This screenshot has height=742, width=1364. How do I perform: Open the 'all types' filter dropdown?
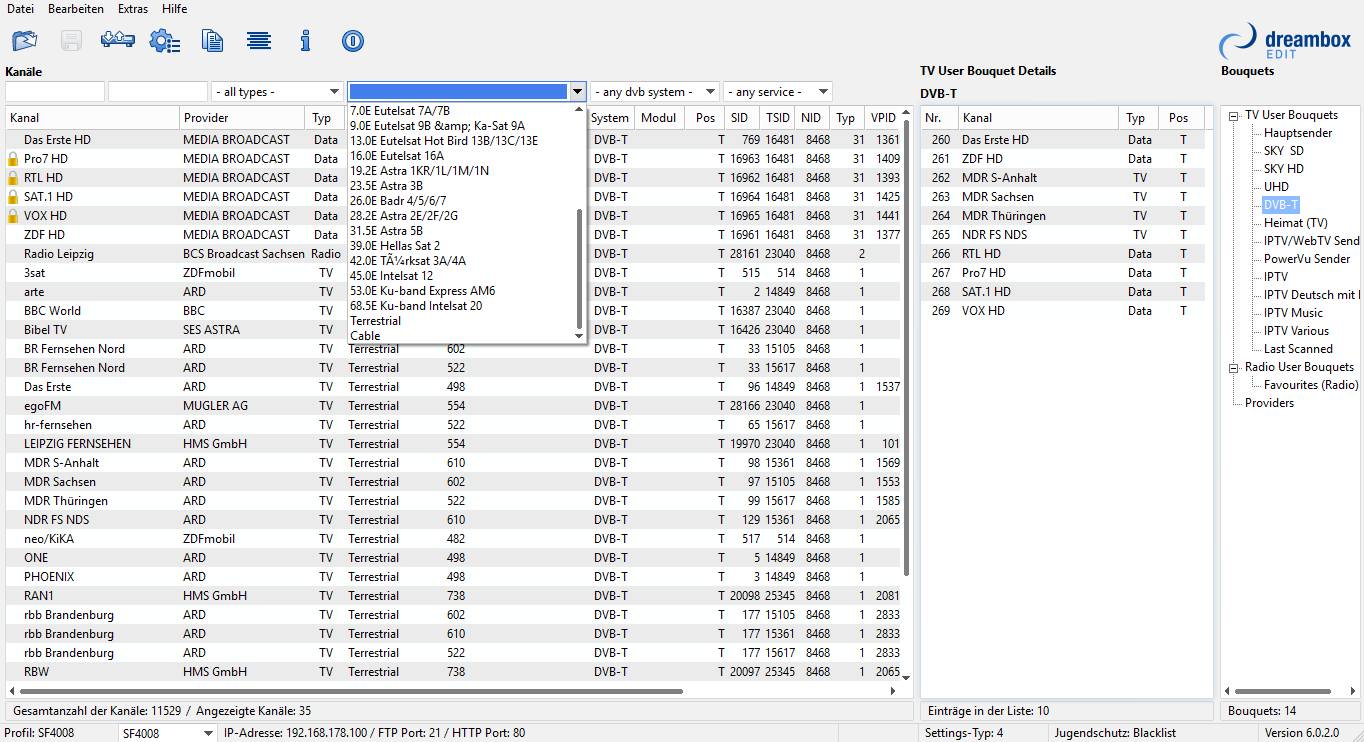[277, 92]
